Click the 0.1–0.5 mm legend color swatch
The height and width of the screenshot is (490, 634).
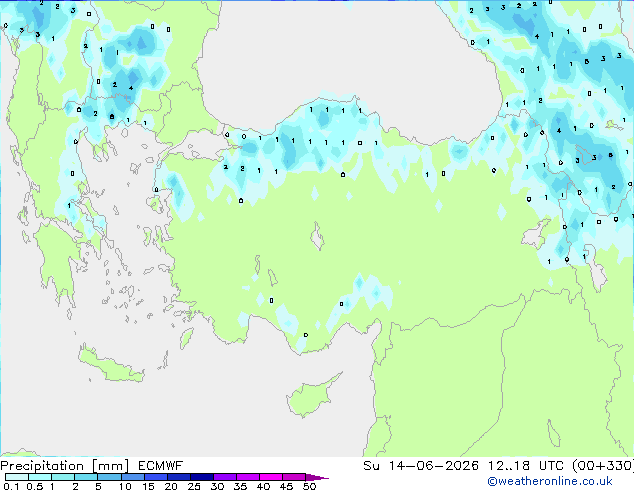coord(17,477)
